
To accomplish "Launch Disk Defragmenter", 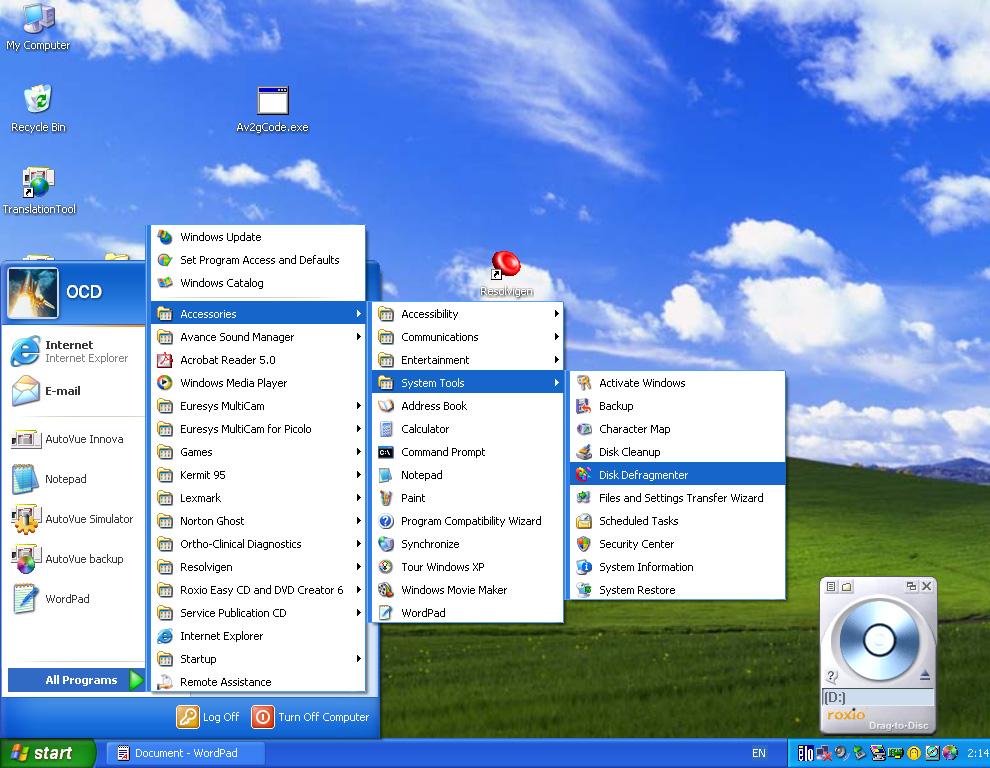I will tap(678, 475).
